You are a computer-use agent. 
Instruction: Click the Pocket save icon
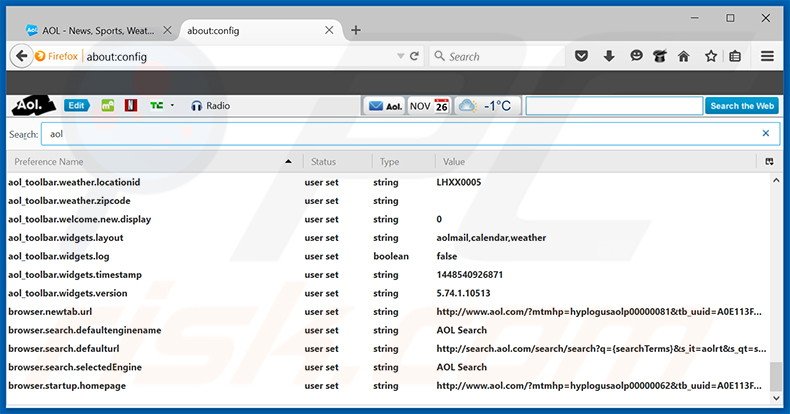tap(582, 56)
